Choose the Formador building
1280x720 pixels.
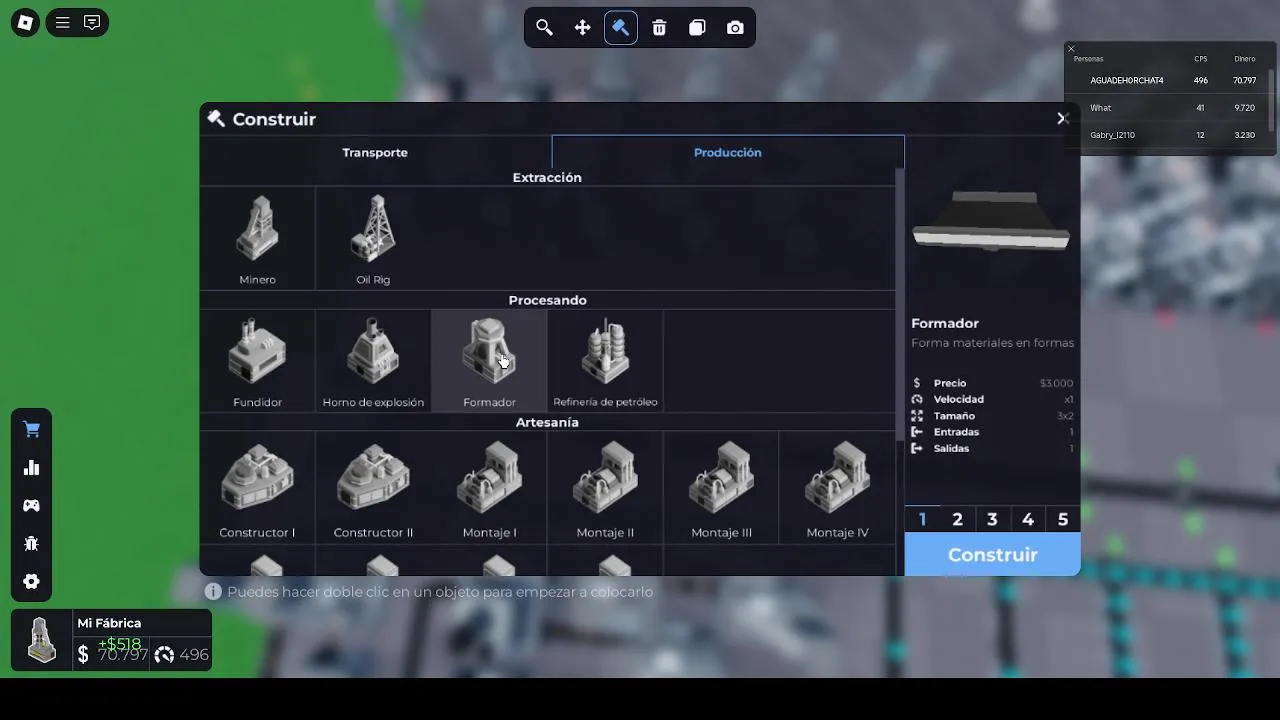[x=489, y=361]
